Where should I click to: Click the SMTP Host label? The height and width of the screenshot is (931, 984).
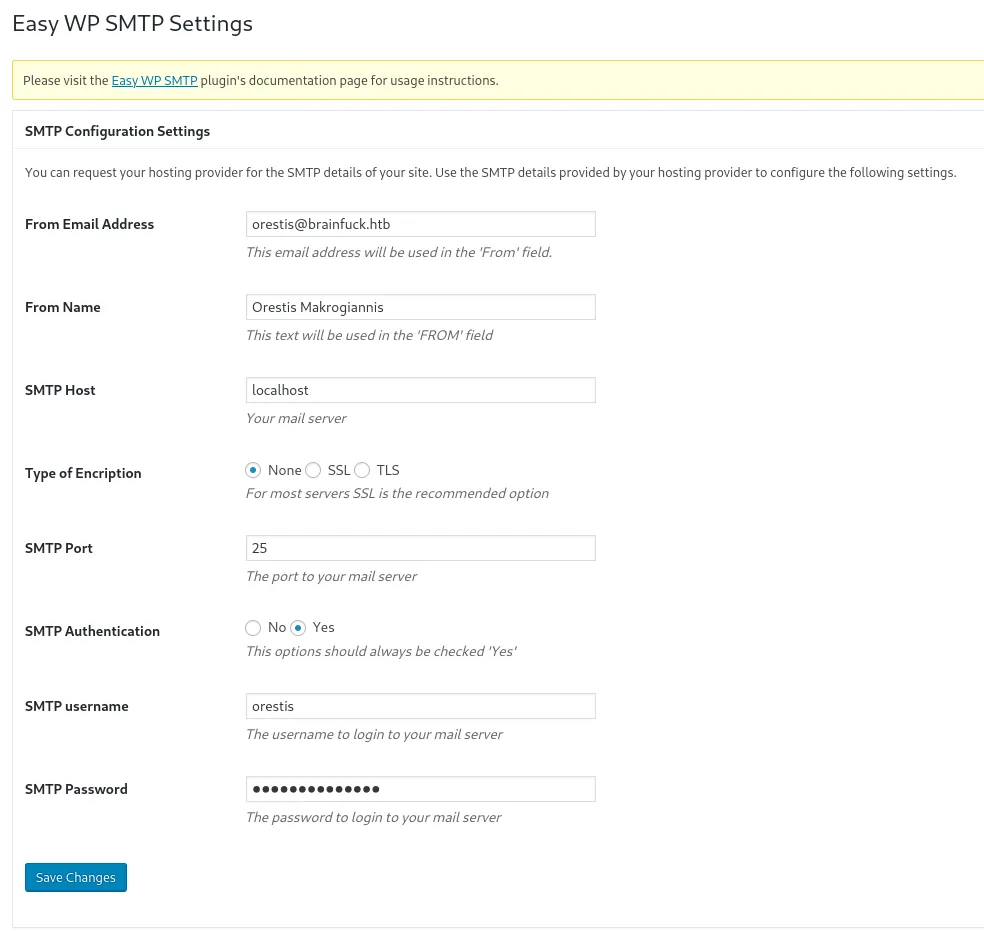(x=60, y=390)
